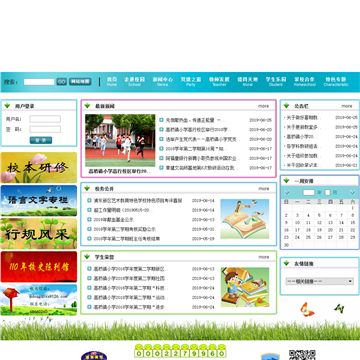Select day 30 in the calendar
Image resolution: width=360 pixels, height=360 pixels.
click(286, 245)
